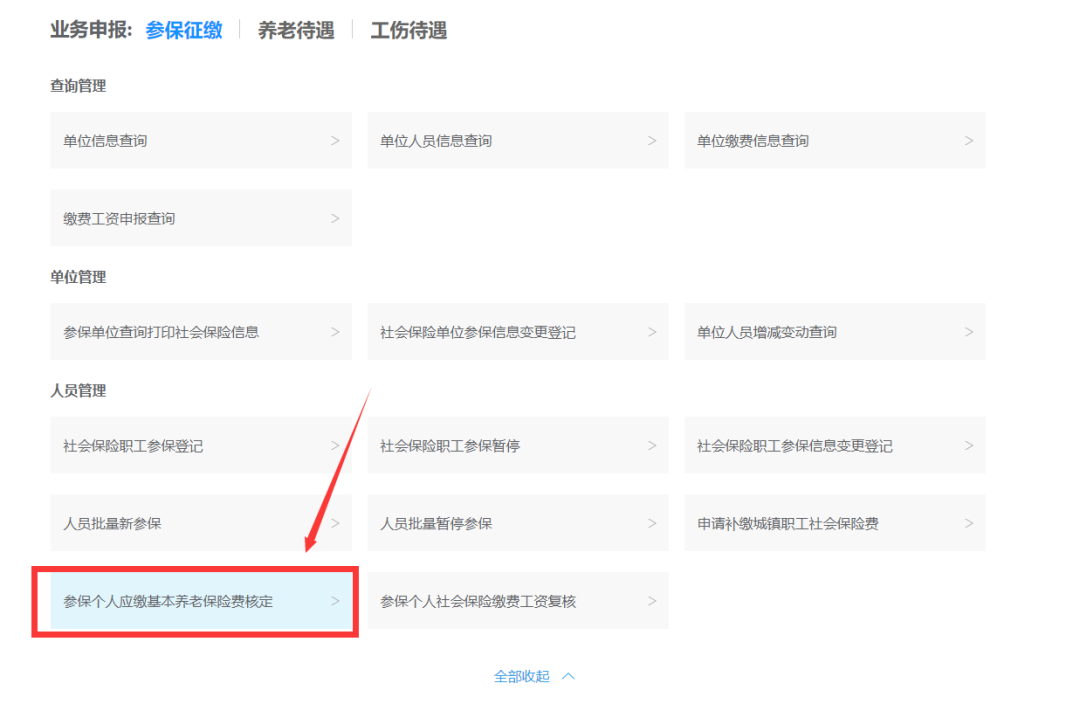Open 人员批量新参保 entry
The height and width of the screenshot is (711, 1080).
pos(201,523)
